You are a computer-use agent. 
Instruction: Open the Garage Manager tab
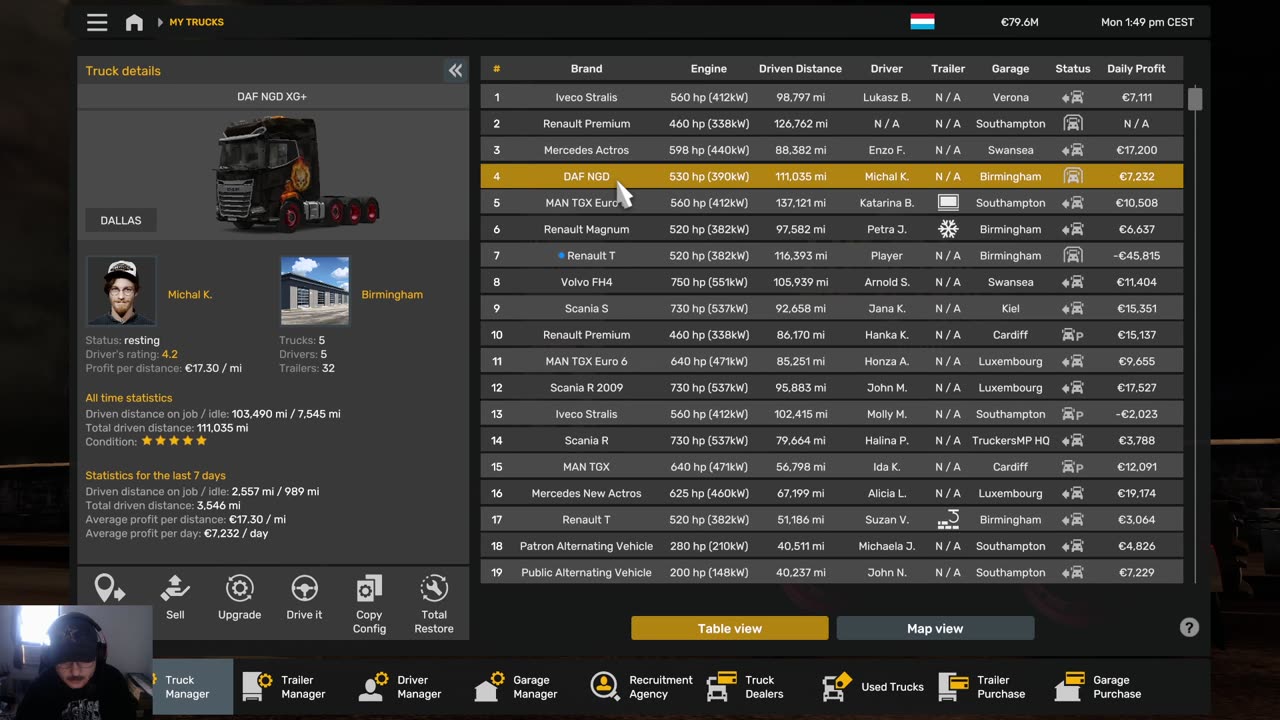[x=517, y=687]
